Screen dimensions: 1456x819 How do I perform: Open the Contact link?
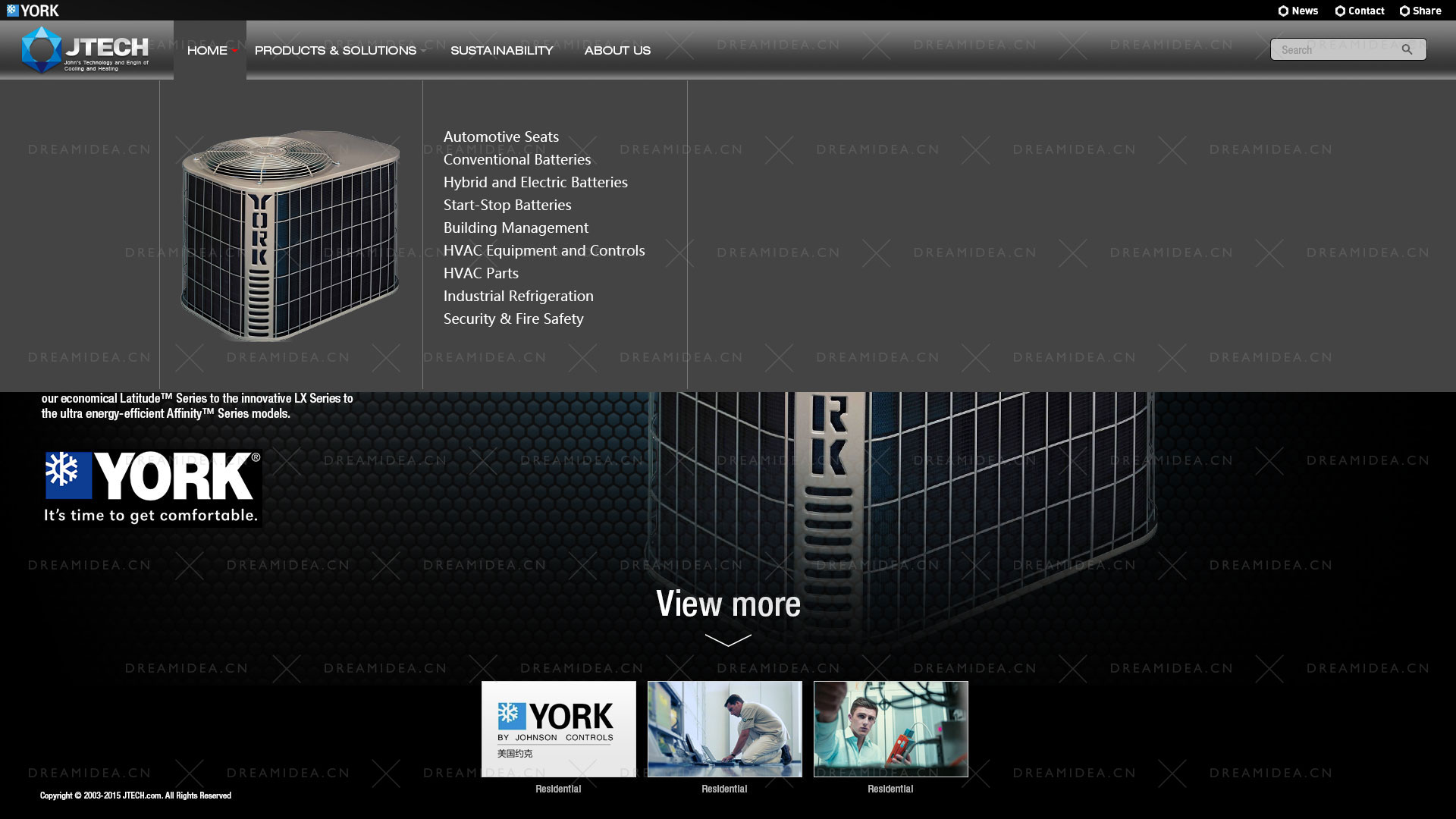pos(1360,11)
